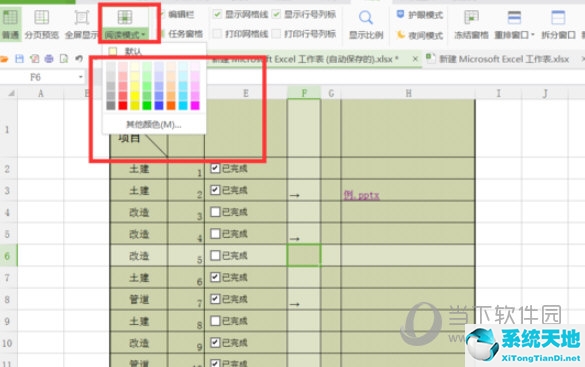Check 打印网格线 print gridlines
The image size is (585, 367).
217,34
